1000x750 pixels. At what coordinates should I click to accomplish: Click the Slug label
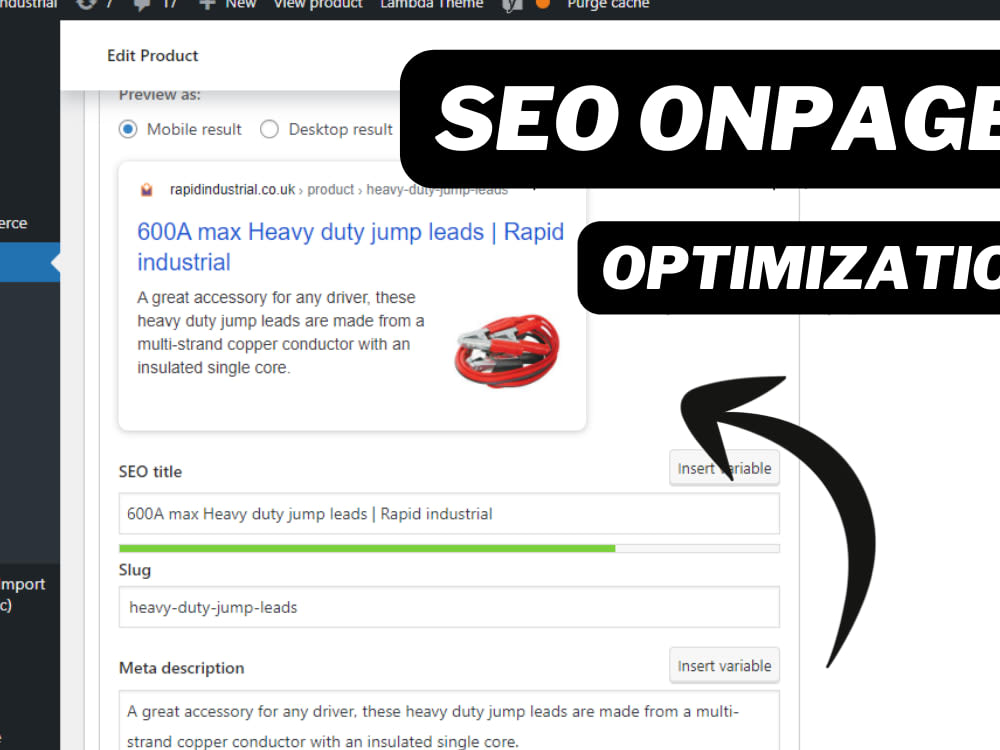click(x=135, y=570)
